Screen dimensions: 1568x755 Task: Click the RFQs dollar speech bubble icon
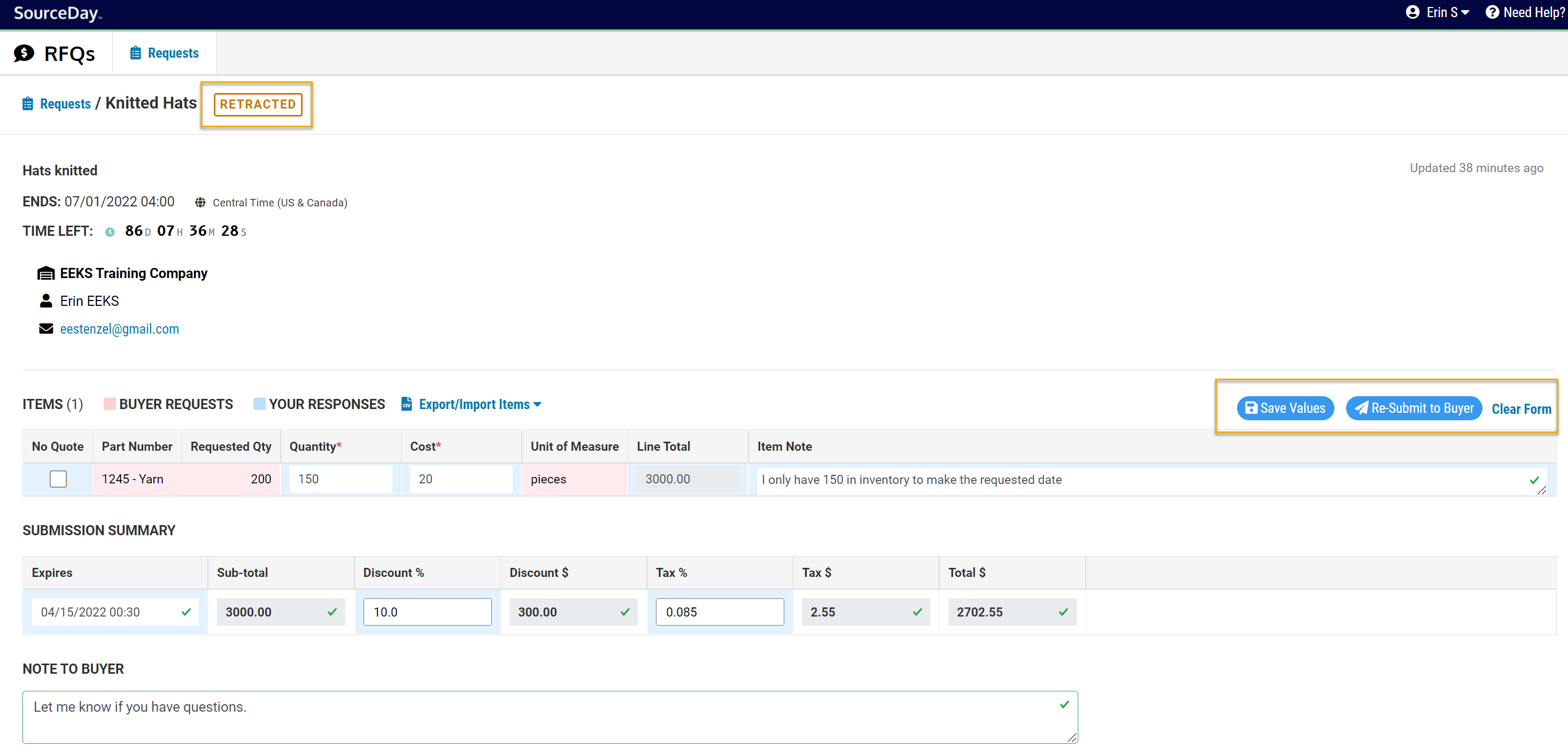coord(25,53)
